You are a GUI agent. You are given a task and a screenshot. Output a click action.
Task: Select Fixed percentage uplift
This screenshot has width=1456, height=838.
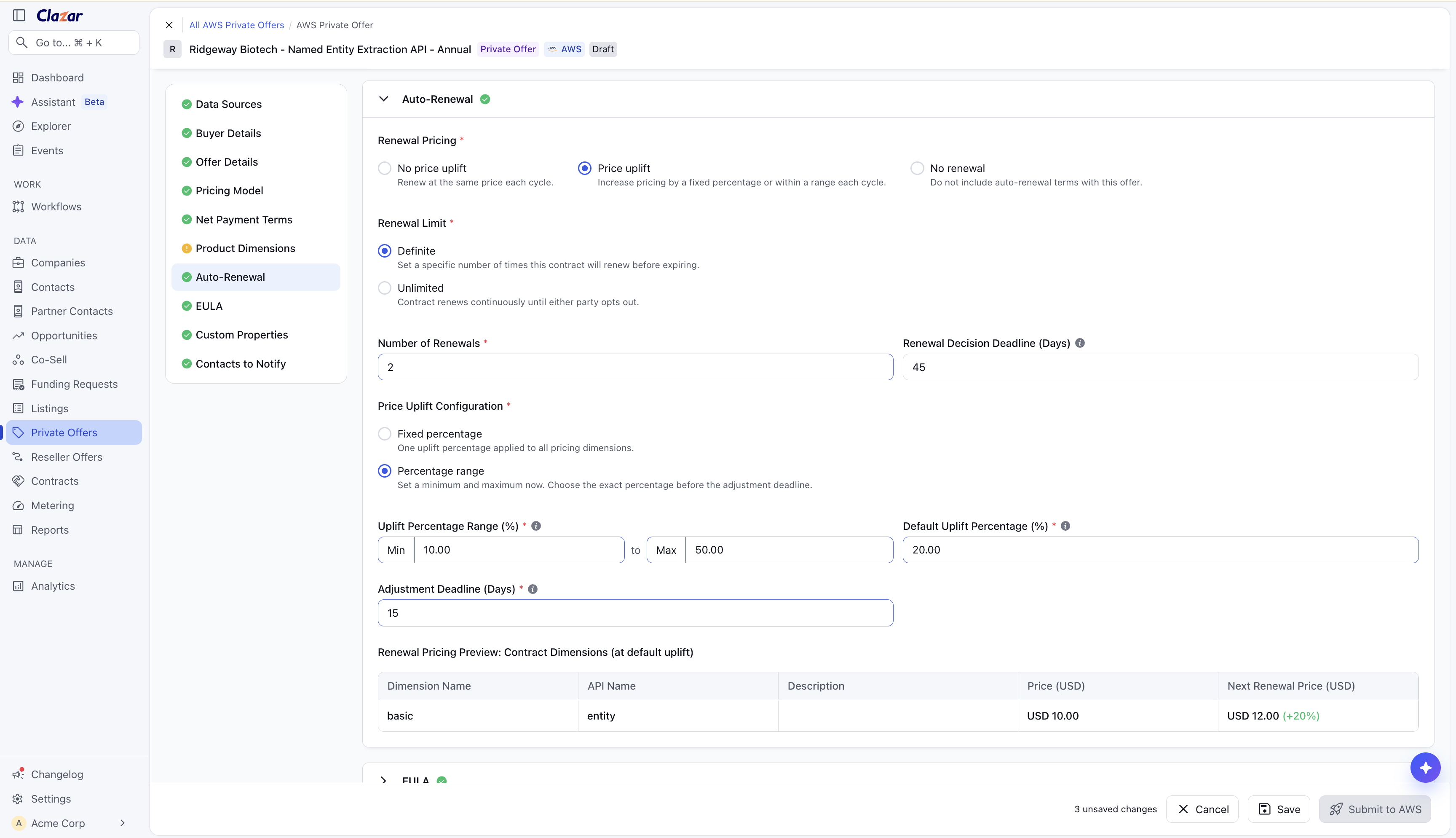coord(385,434)
